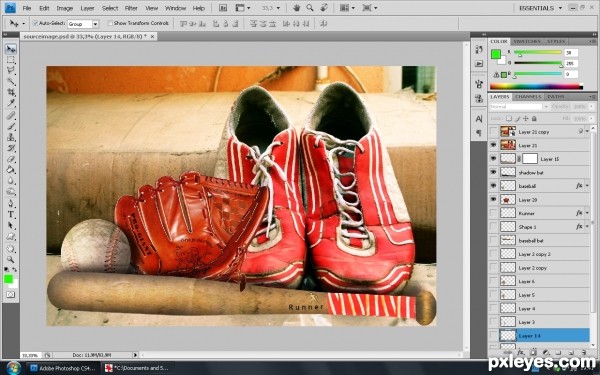600x375 pixels.
Task: Open the Character panel icon
Action: pos(479,119)
